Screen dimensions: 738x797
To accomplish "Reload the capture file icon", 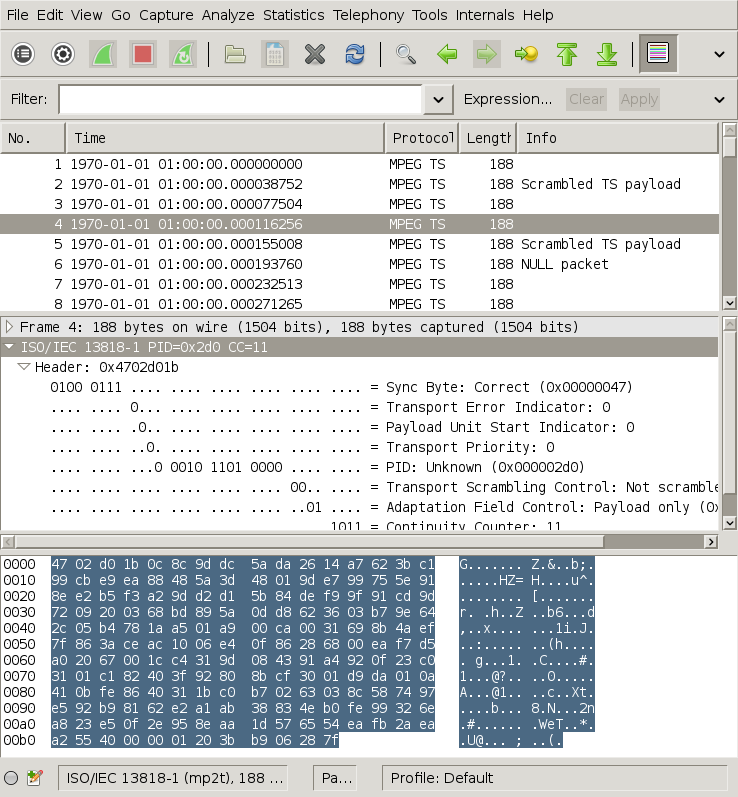I will pos(354,54).
